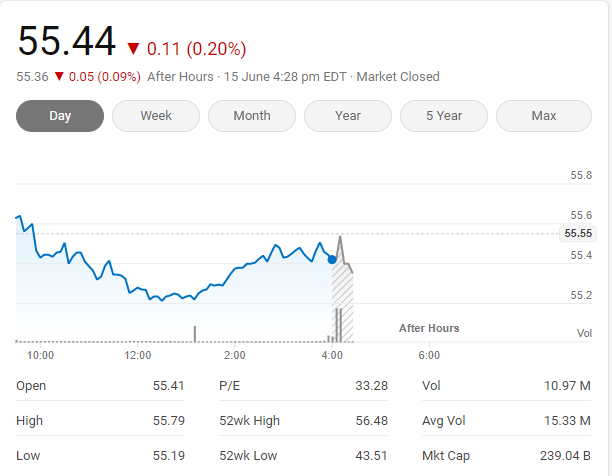
Task: Click the After Hours chart label
Action: point(429,328)
